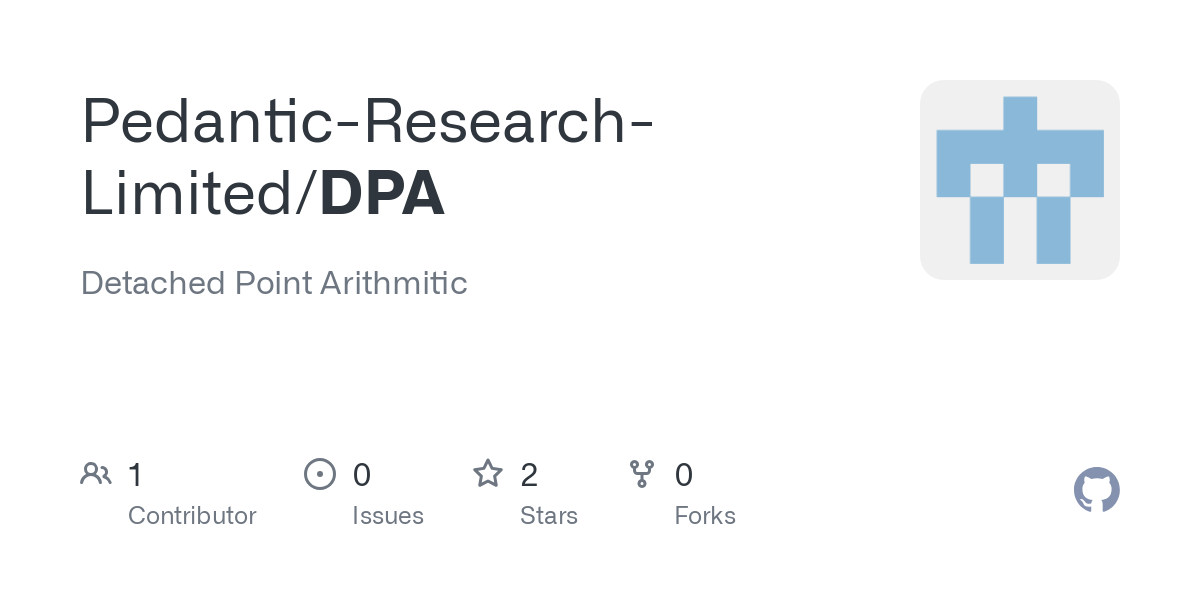The height and width of the screenshot is (600, 1200).
Task: Open the Pedantic-Research- owner name
Action: 368,120
